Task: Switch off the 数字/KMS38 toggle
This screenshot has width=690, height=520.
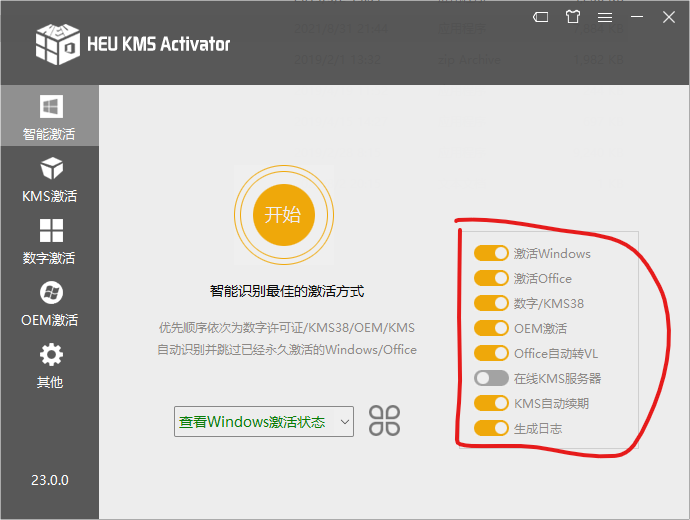Action: point(491,304)
